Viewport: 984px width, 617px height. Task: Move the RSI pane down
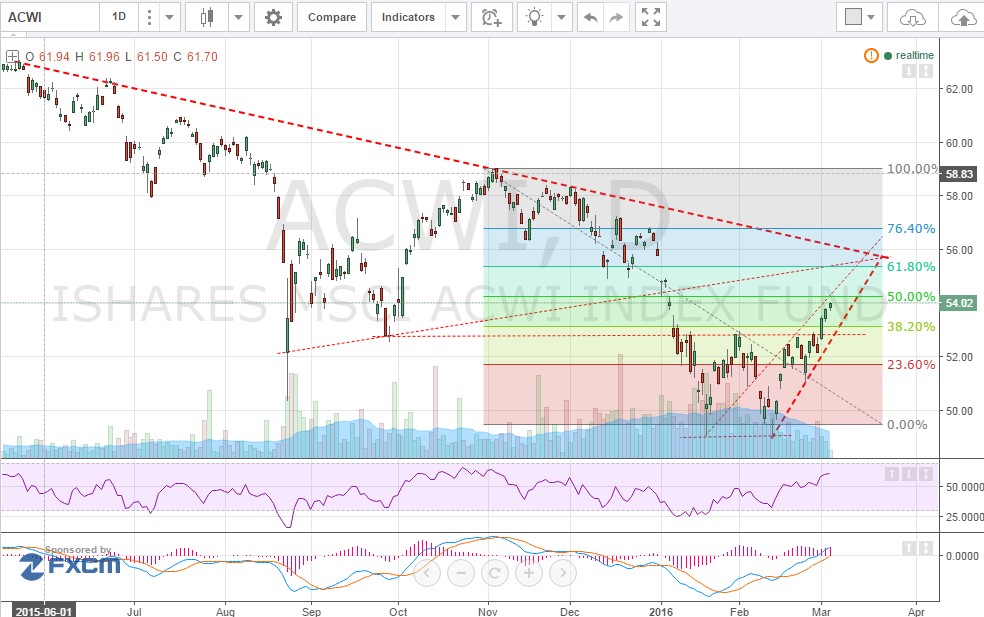coord(909,474)
